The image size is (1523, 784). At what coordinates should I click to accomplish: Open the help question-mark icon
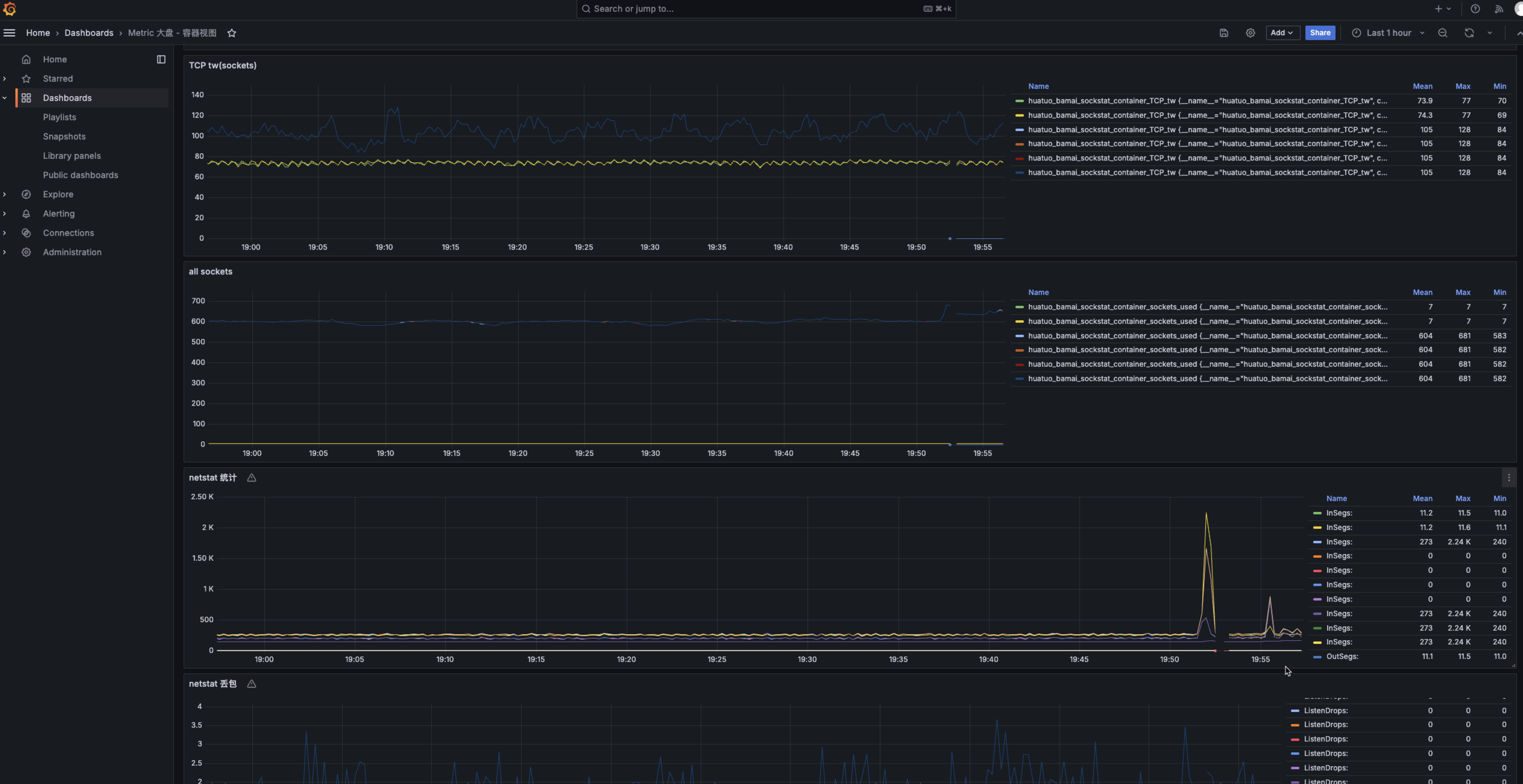pyautogui.click(x=1475, y=9)
